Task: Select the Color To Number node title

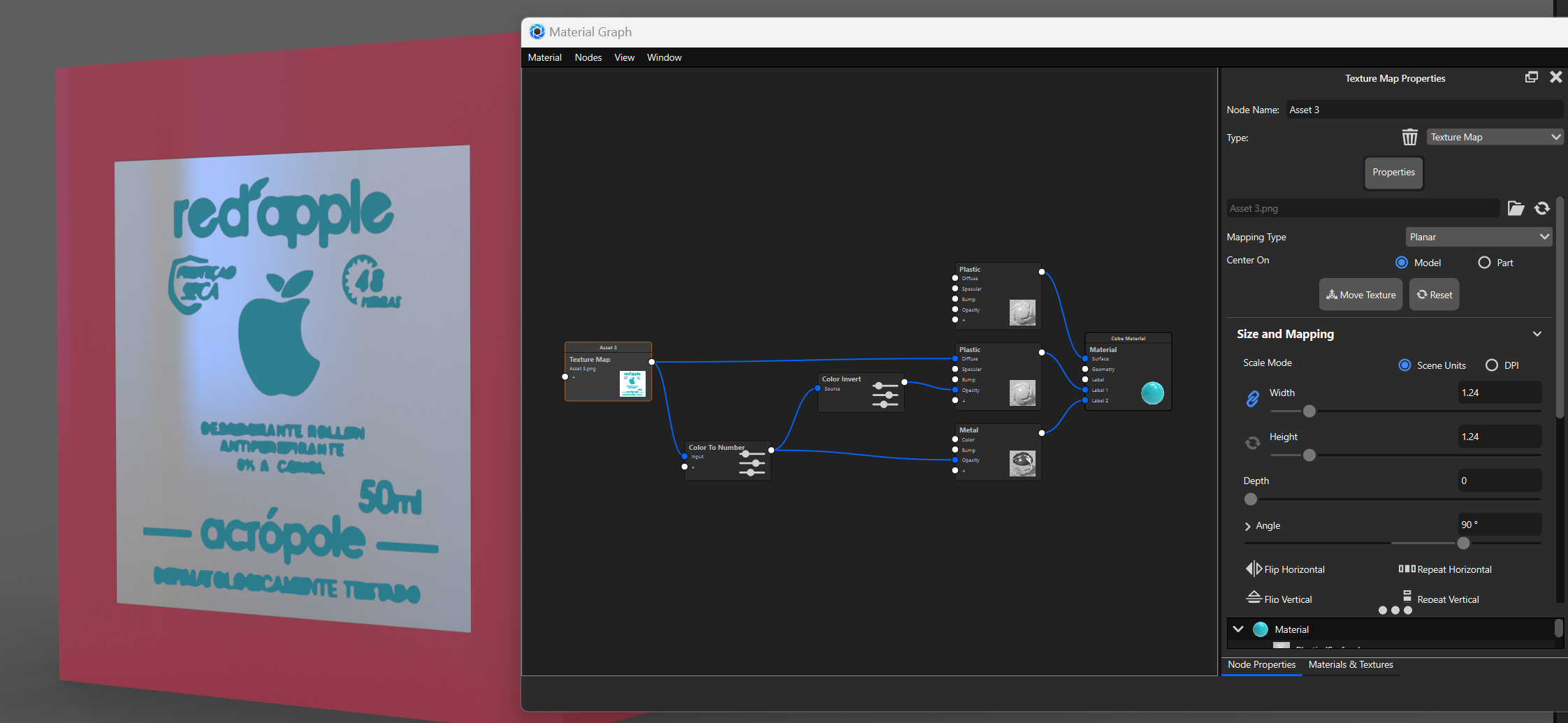Action: (x=716, y=447)
